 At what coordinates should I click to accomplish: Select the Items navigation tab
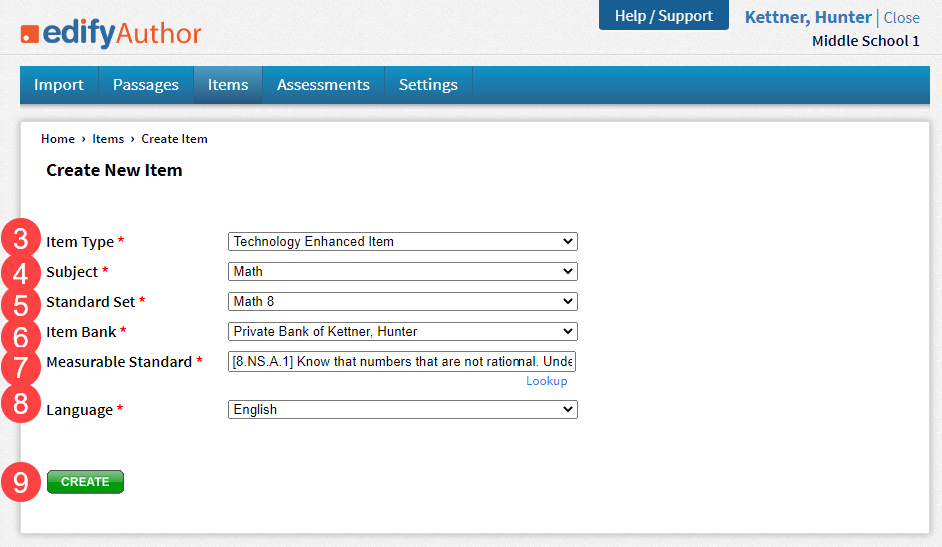click(228, 85)
